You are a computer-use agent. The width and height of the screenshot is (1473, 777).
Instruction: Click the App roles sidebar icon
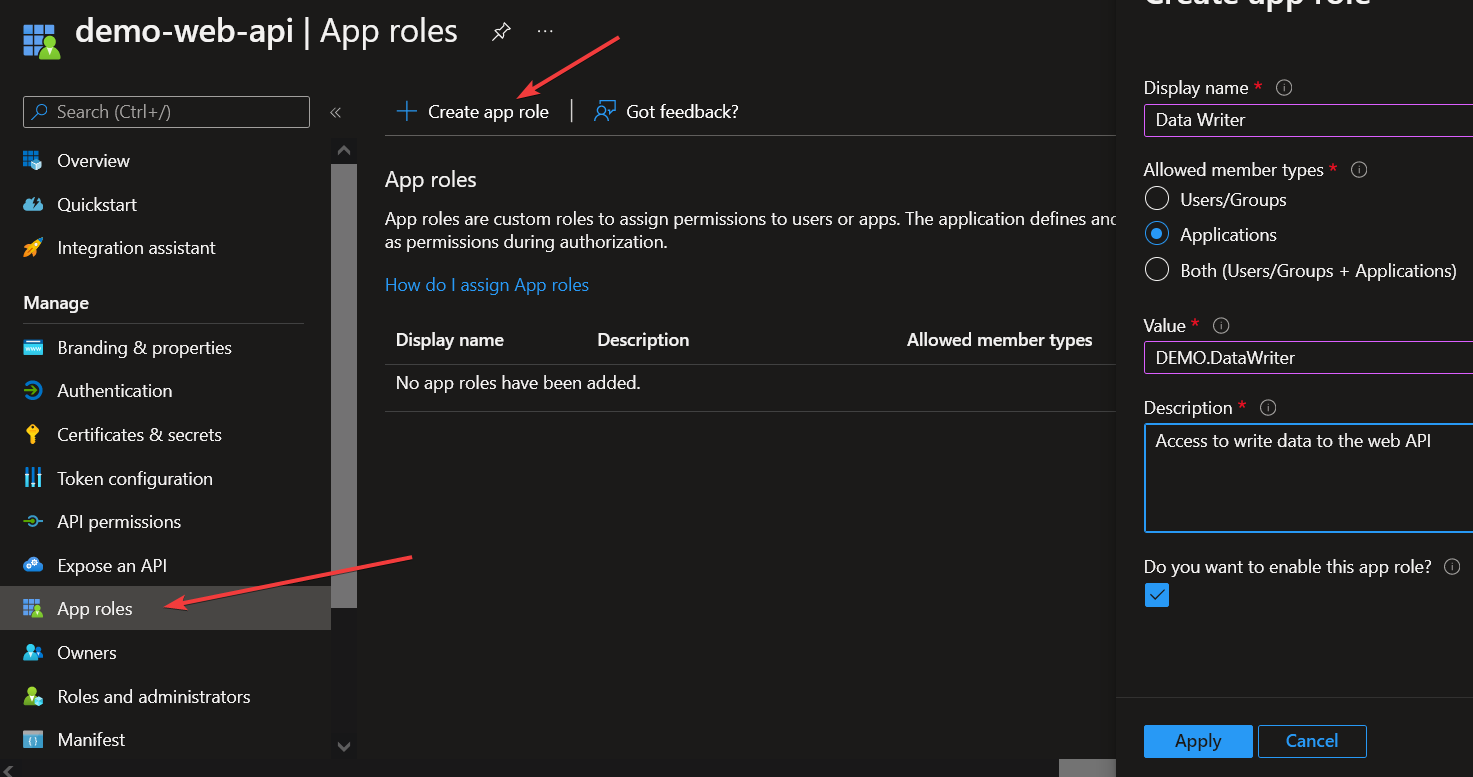point(33,609)
